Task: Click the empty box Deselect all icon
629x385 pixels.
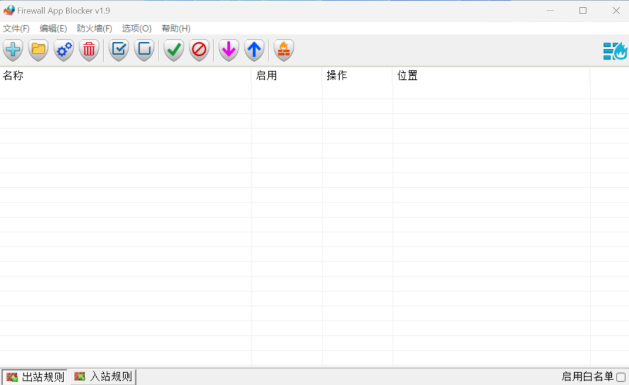Action: tap(144, 50)
